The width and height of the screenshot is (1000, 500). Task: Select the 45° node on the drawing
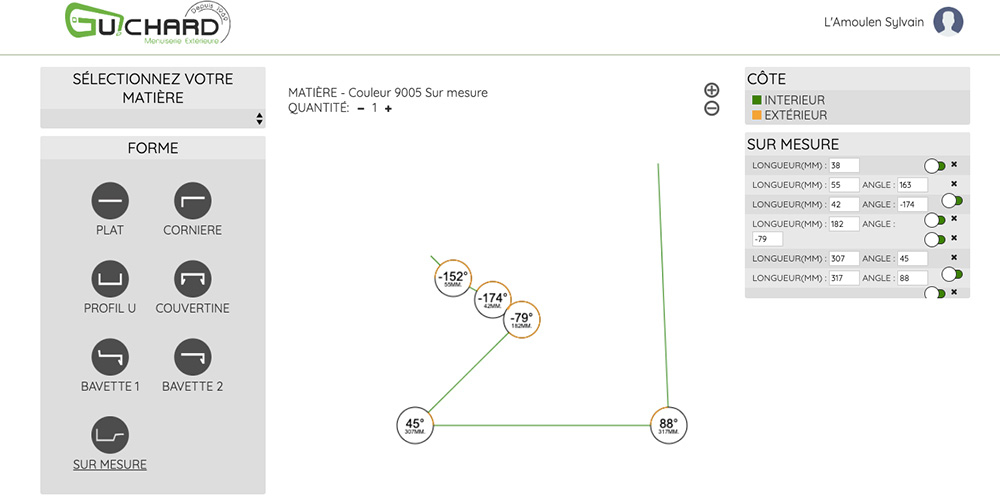coord(414,425)
